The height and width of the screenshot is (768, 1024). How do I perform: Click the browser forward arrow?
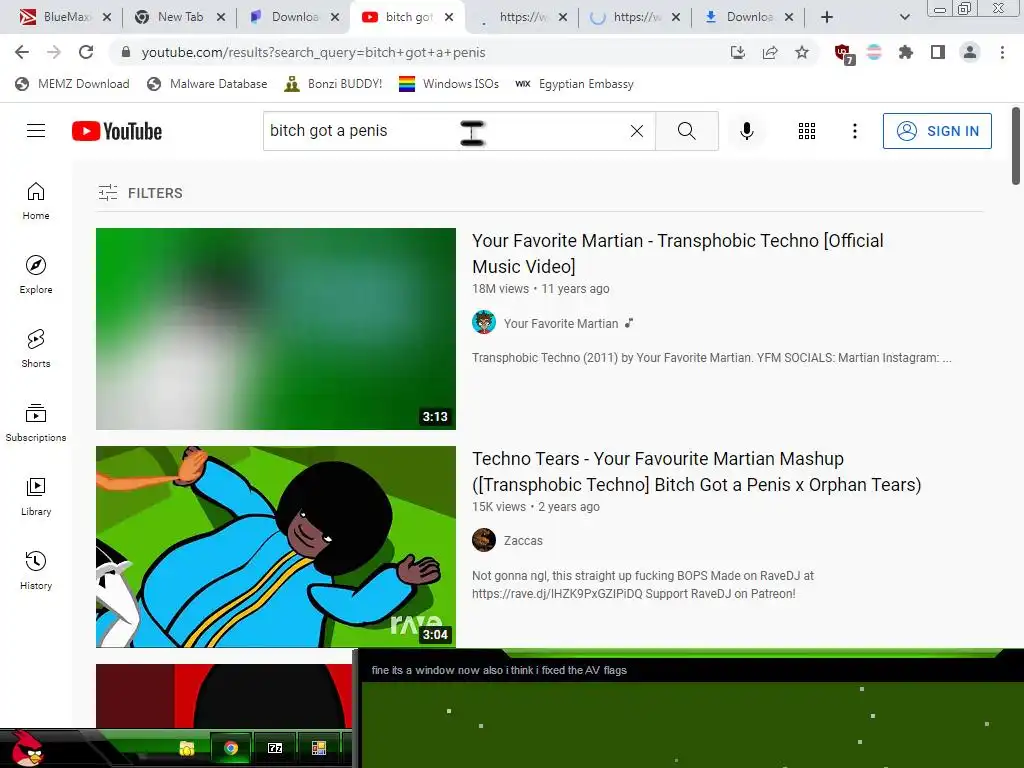pyautogui.click(x=54, y=52)
